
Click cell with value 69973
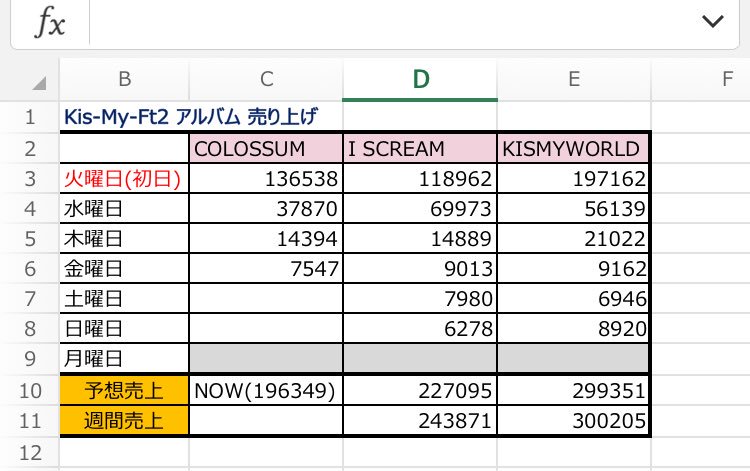click(420, 209)
